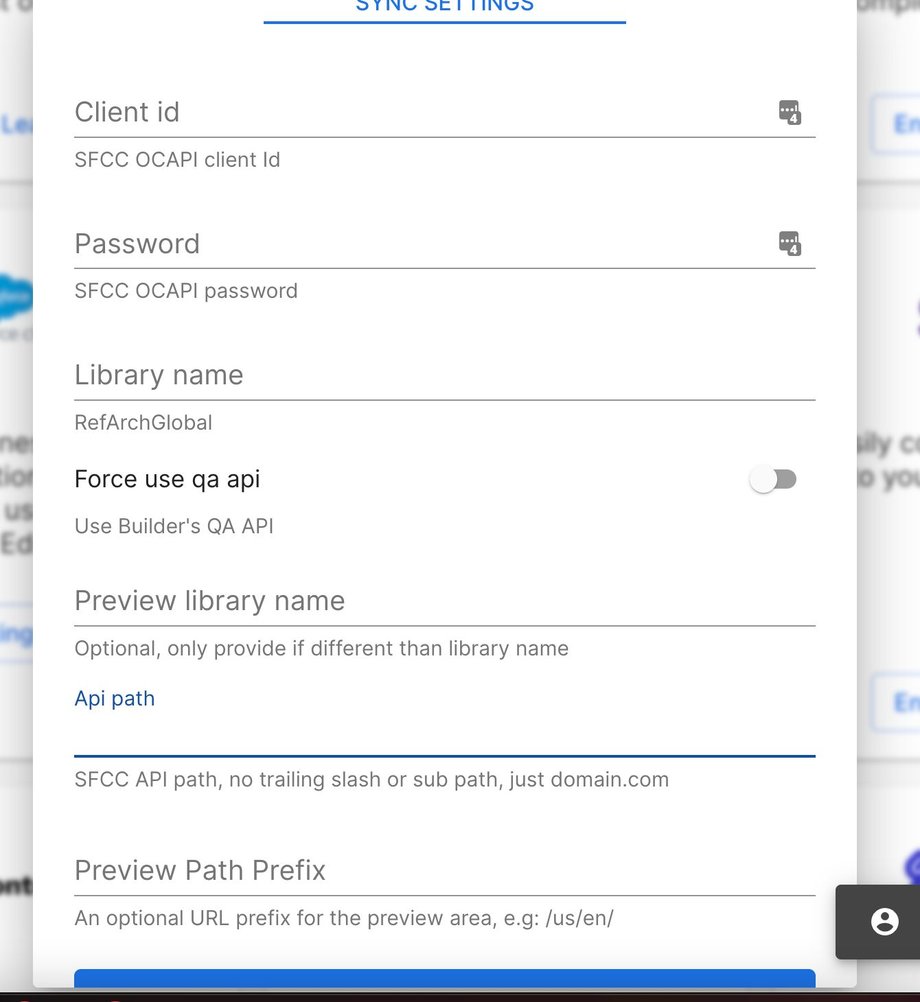920x1002 pixels.
Task: Click the Preview library name field
Action: point(445,601)
